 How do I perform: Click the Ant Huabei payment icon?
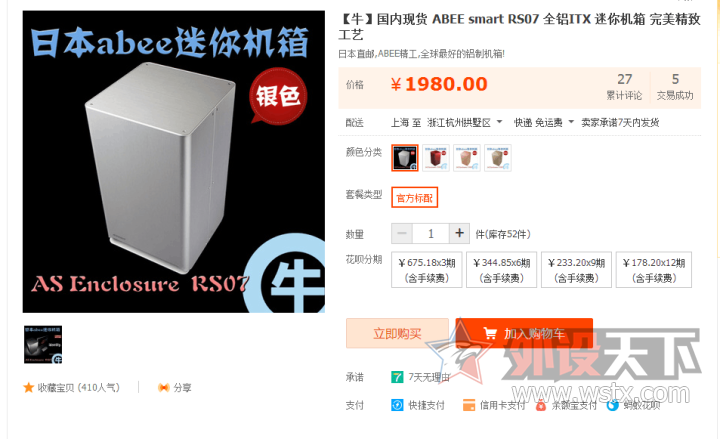click(613, 405)
